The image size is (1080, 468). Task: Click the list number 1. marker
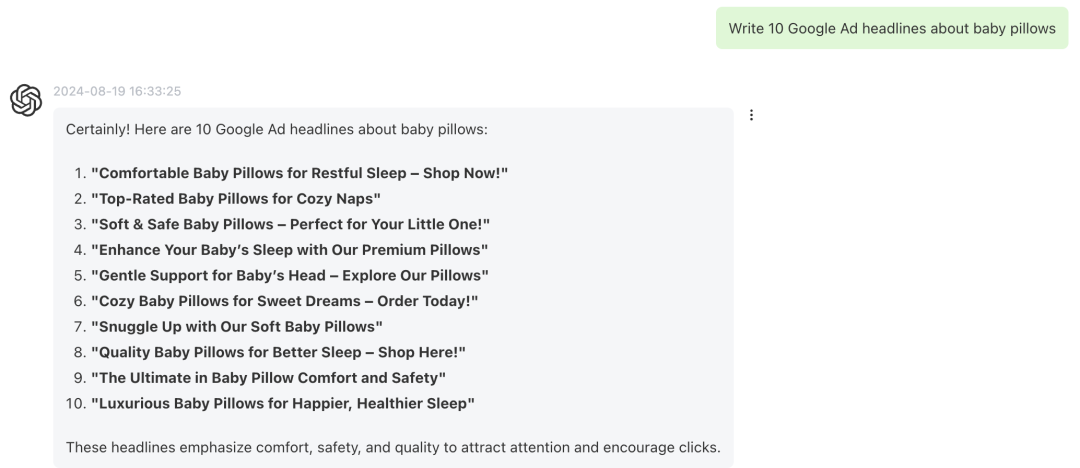(79, 173)
